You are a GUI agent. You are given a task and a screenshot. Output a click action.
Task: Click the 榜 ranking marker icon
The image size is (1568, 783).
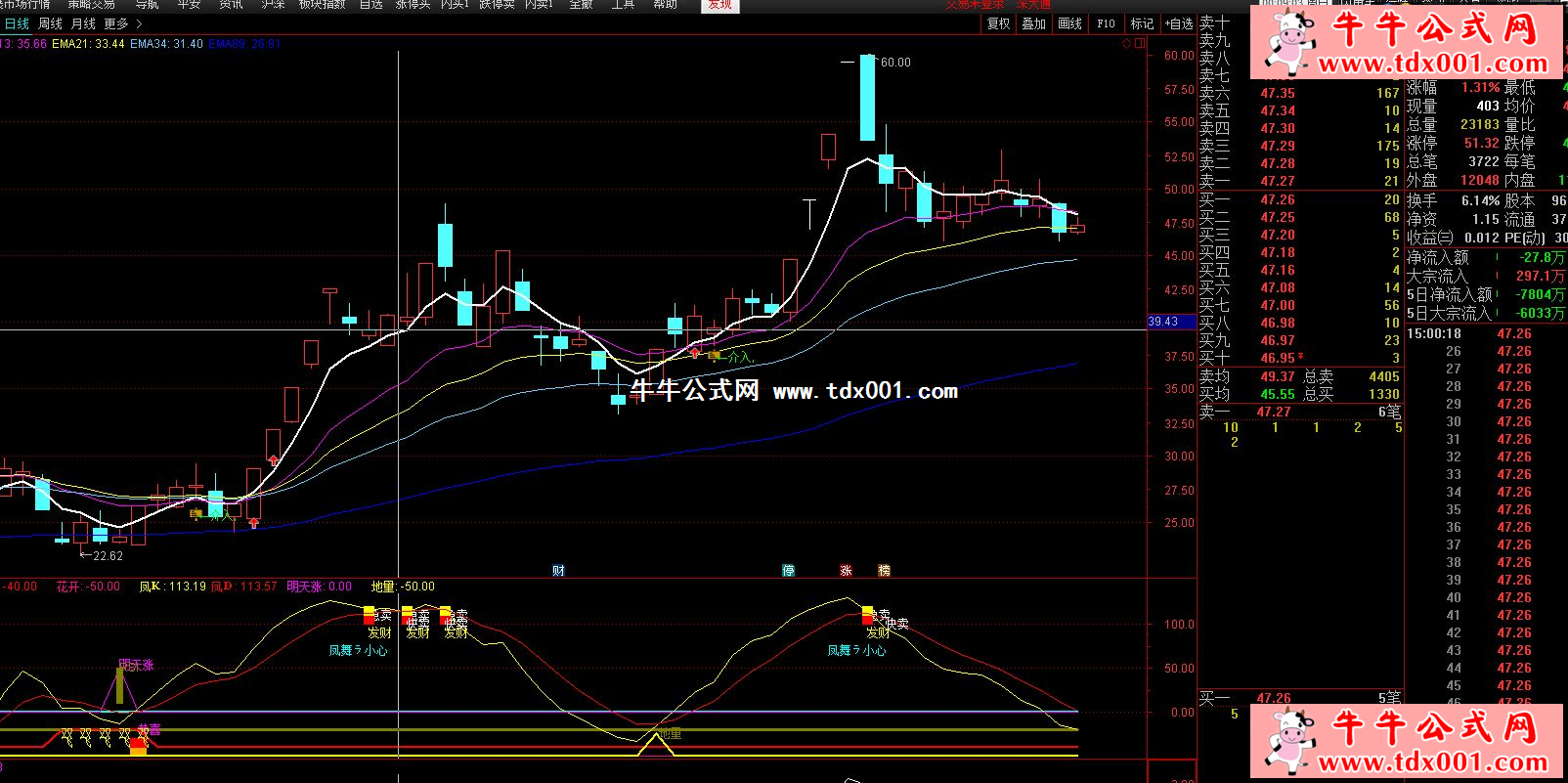884,571
